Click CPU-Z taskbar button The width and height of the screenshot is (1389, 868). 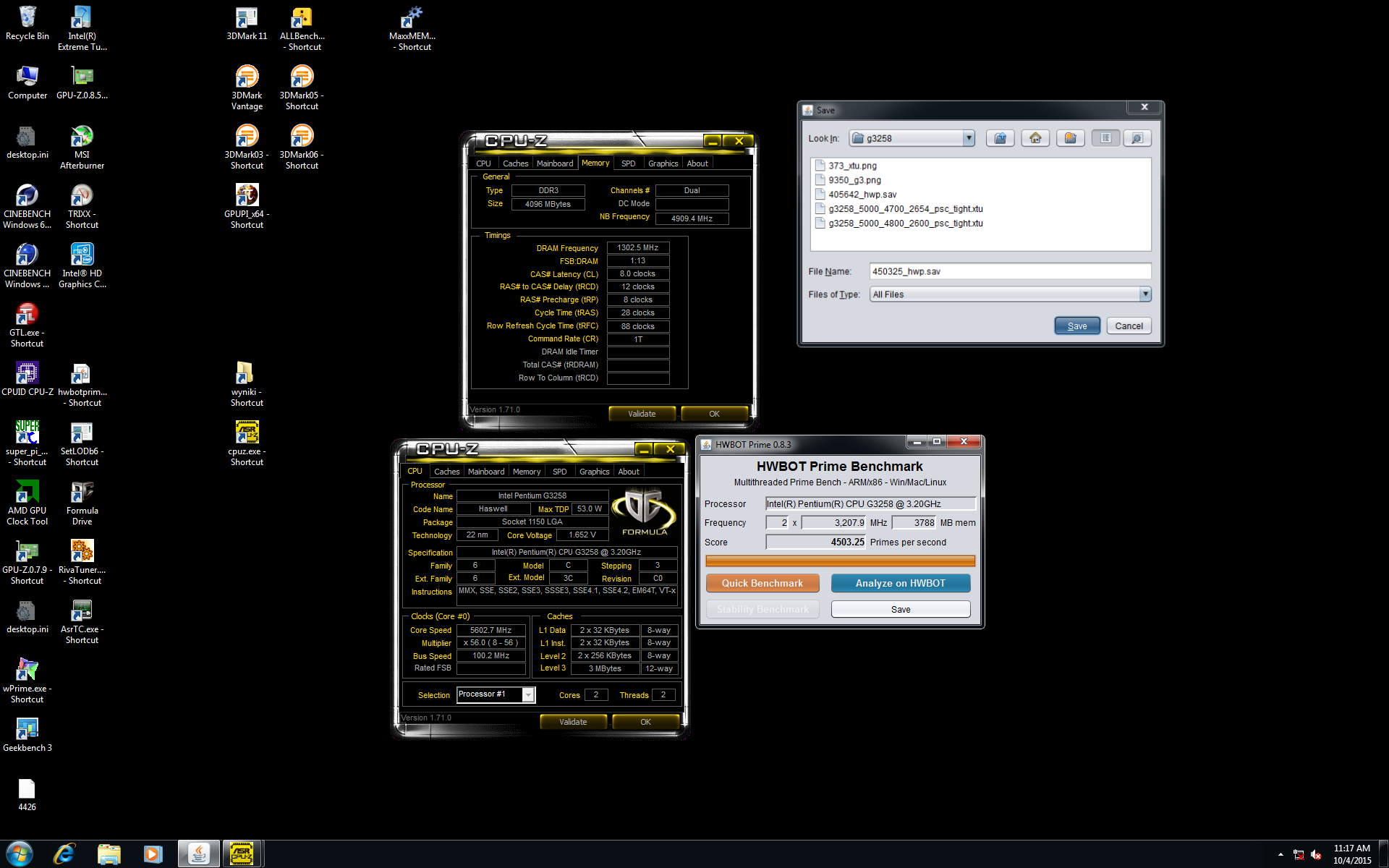(242, 854)
